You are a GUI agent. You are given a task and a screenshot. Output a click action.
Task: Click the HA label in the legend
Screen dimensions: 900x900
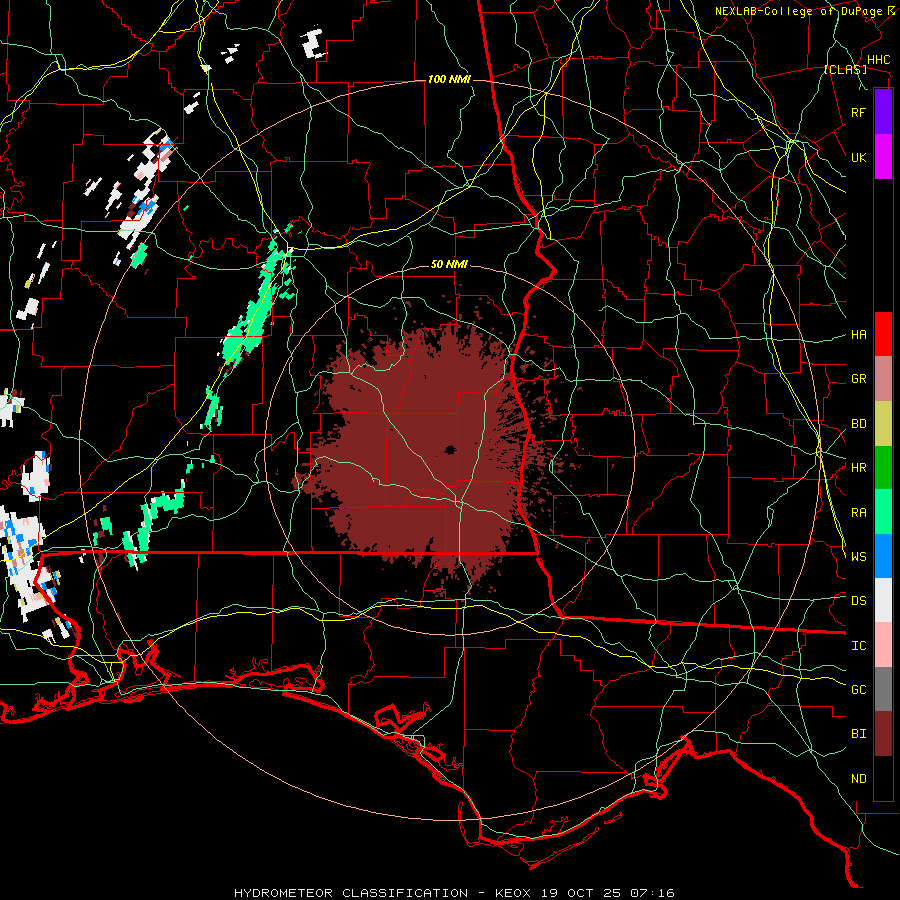[x=858, y=335]
